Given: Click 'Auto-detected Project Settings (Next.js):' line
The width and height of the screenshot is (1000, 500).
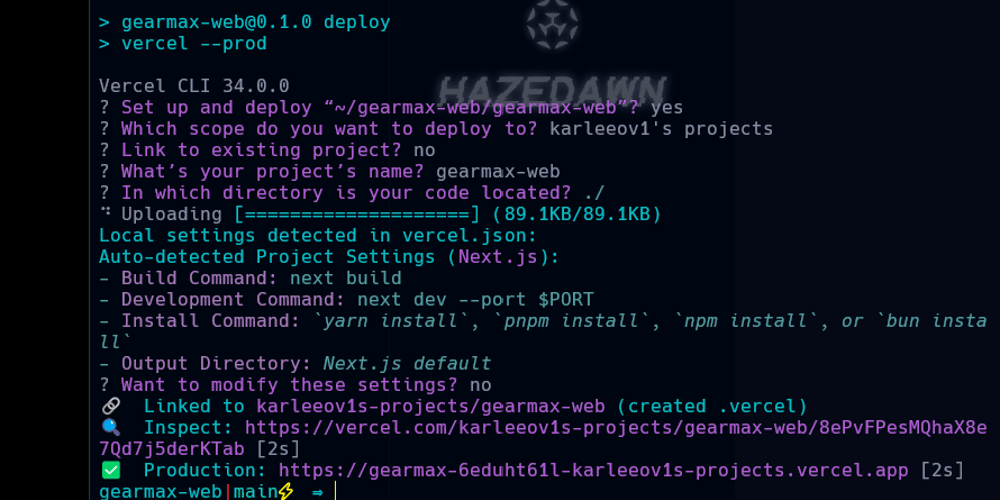Looking at the screenshot, I should coord(329,257).
